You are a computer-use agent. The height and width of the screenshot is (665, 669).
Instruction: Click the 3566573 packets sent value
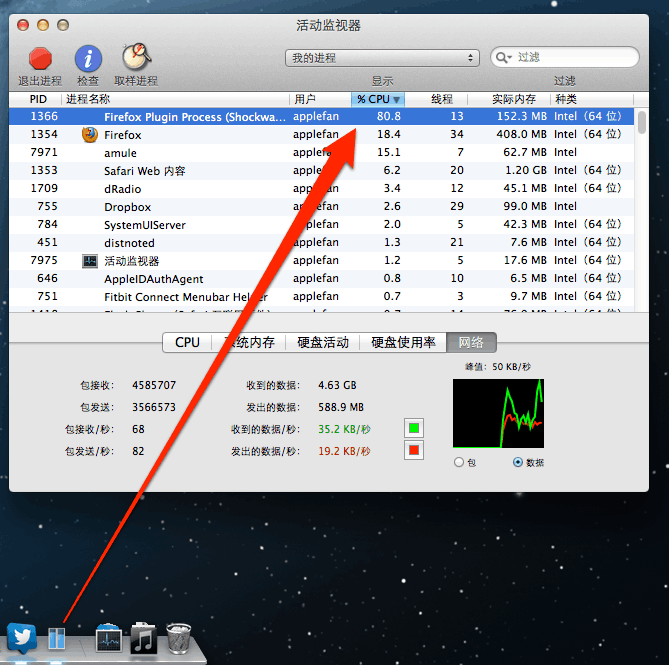pyautogui.click(x=154, y=407)
